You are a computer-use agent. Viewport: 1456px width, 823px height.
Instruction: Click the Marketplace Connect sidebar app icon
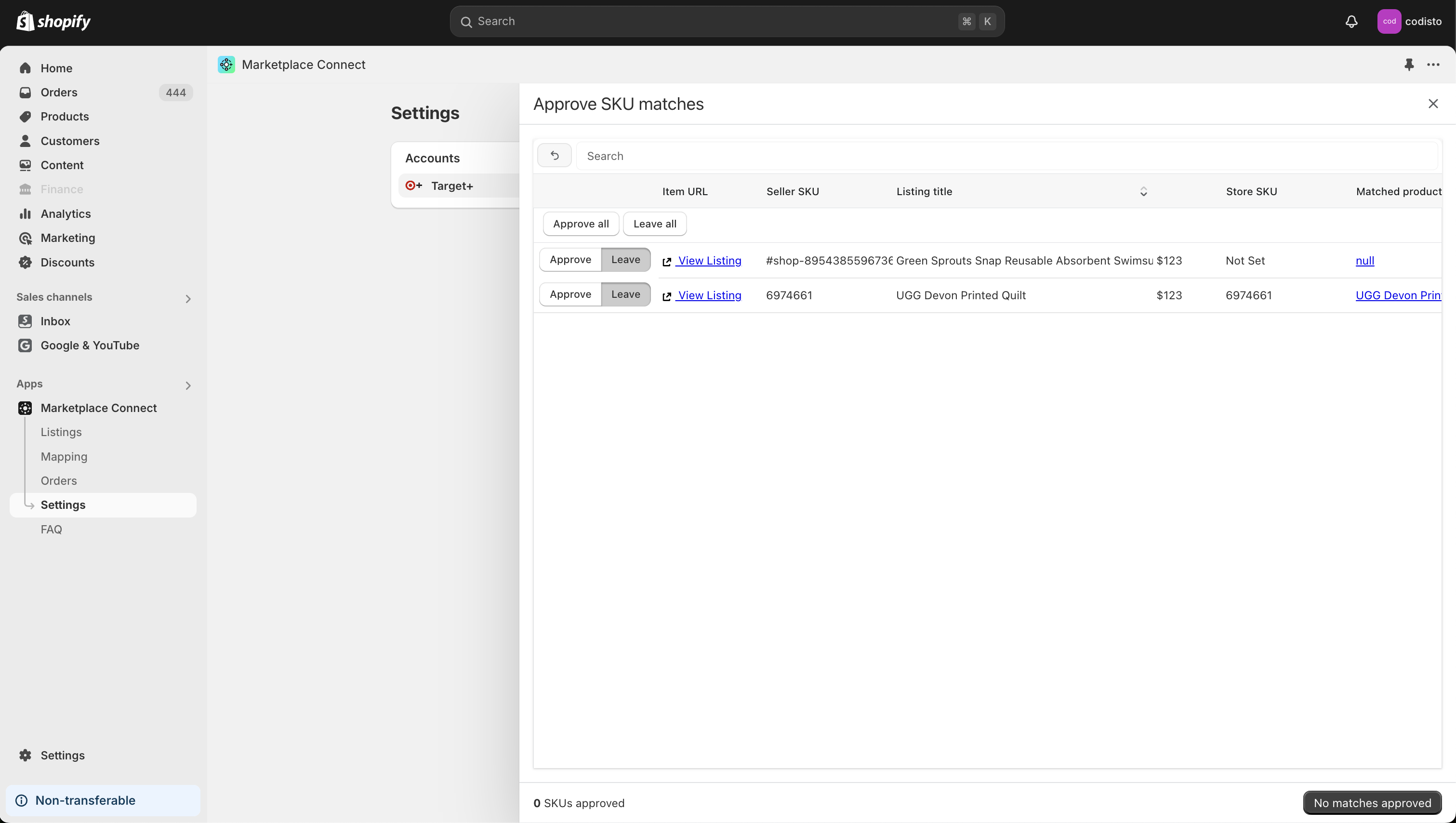coord(25,408)
